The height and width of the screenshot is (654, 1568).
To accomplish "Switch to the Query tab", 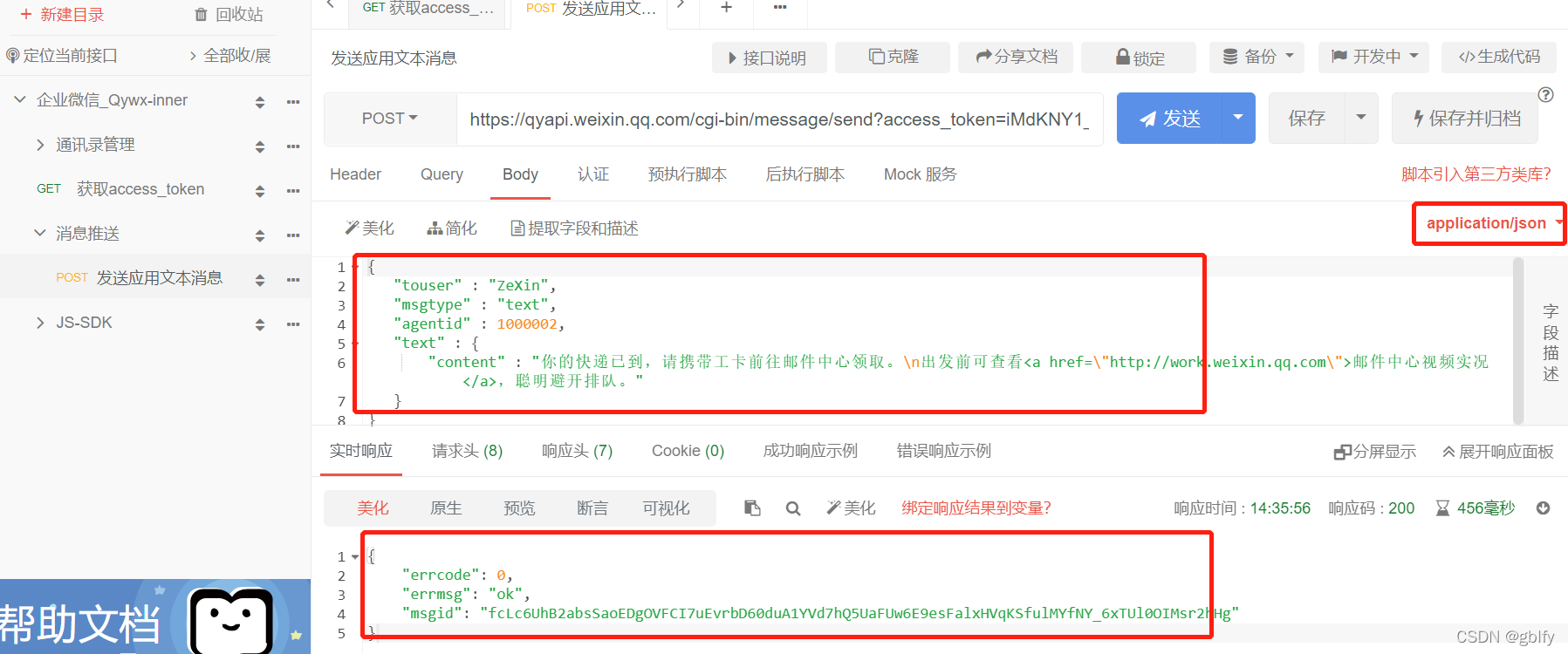I will [442, 174].
